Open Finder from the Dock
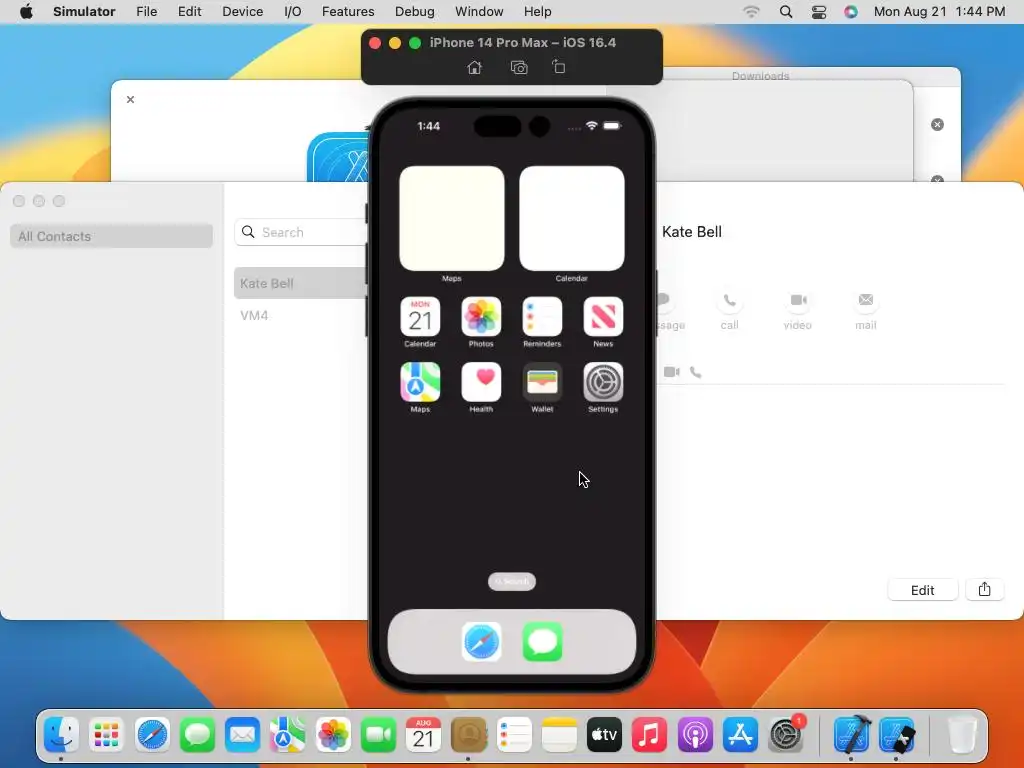1024x768 pixels. (x=61, y=735)
